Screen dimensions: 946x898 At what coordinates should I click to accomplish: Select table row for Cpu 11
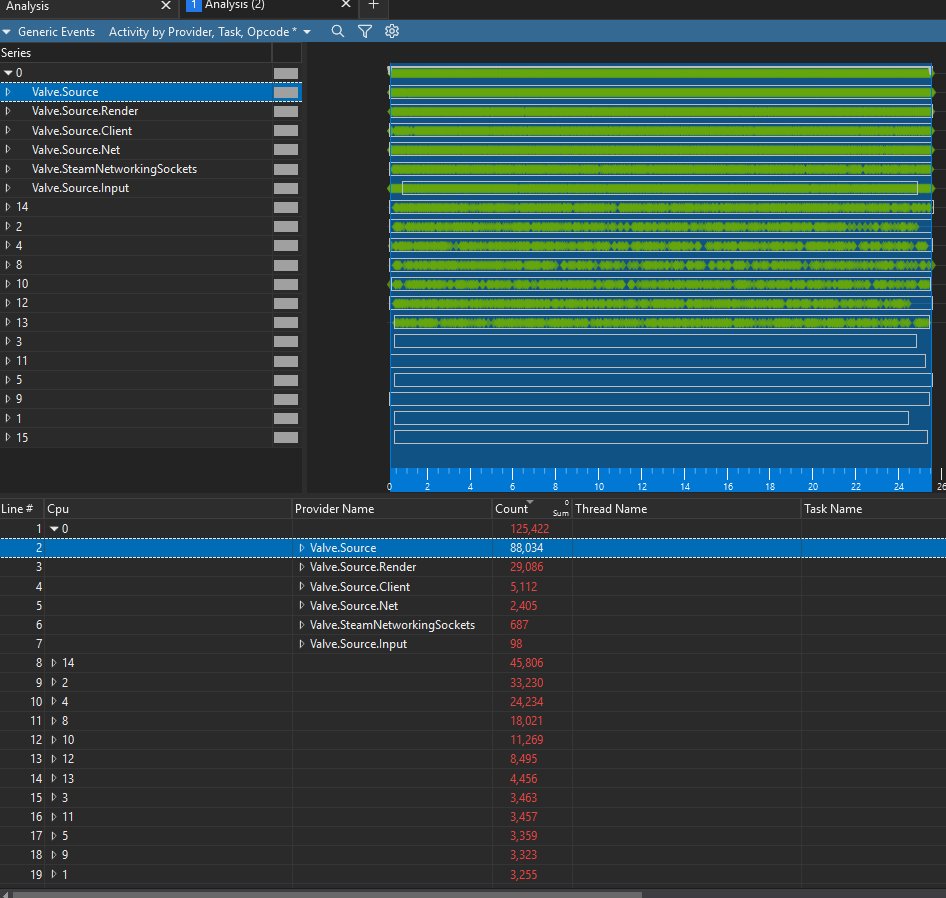473,817
